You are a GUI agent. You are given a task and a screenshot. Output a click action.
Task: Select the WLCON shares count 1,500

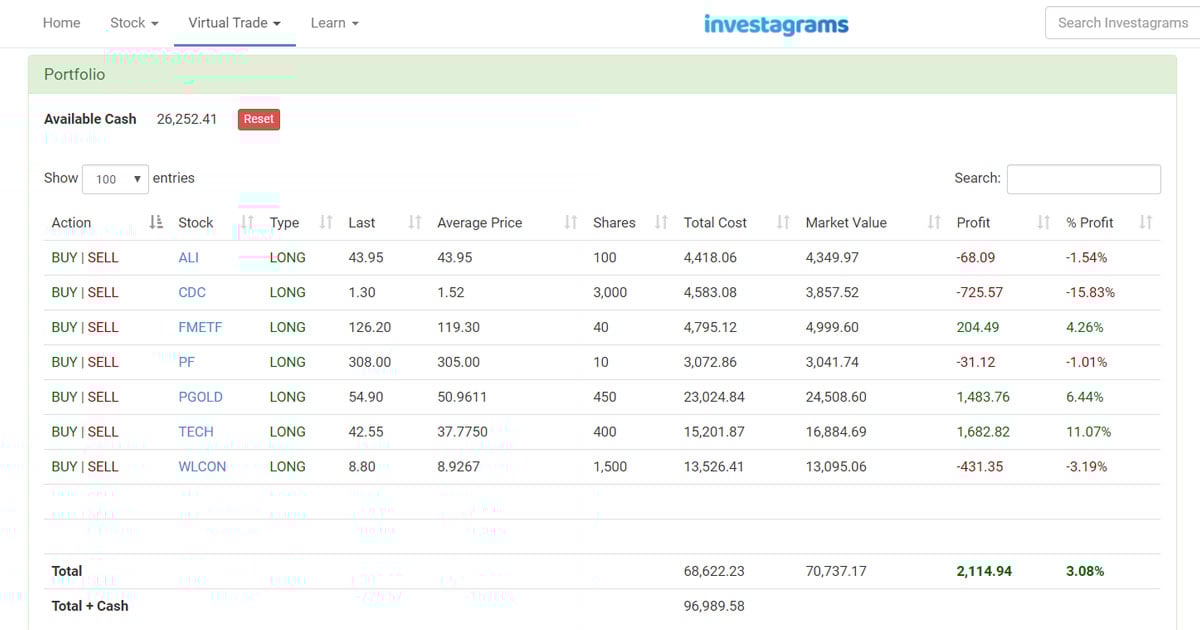click(x=610, y=467)
